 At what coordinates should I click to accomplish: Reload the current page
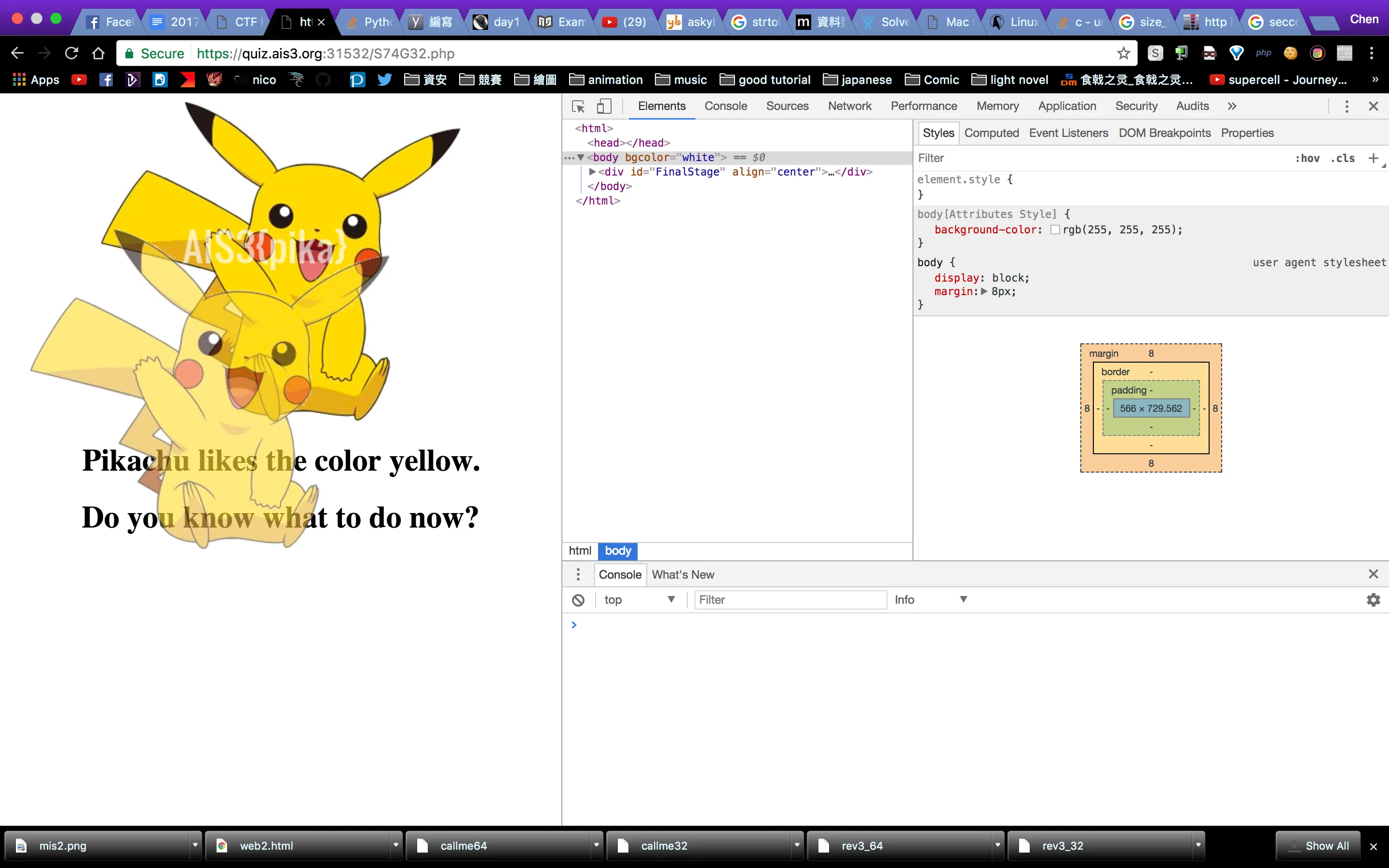click(71, 54)
